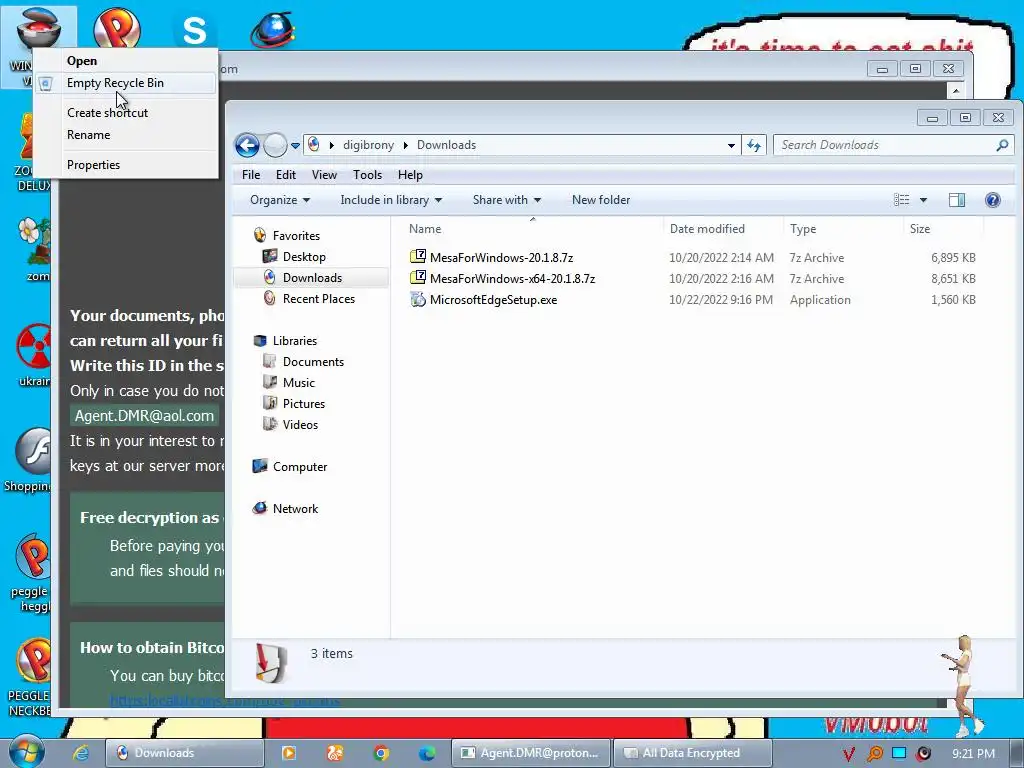Select Desktop under Favorites
The width and height of the screenshot is (1024, 768).
pos(304,257)
